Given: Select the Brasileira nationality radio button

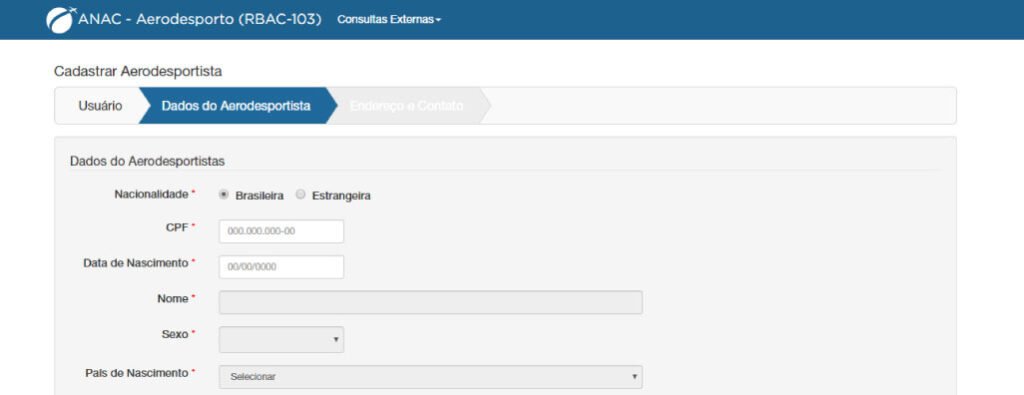Looking at the screenshot, I should pos(224,195).
